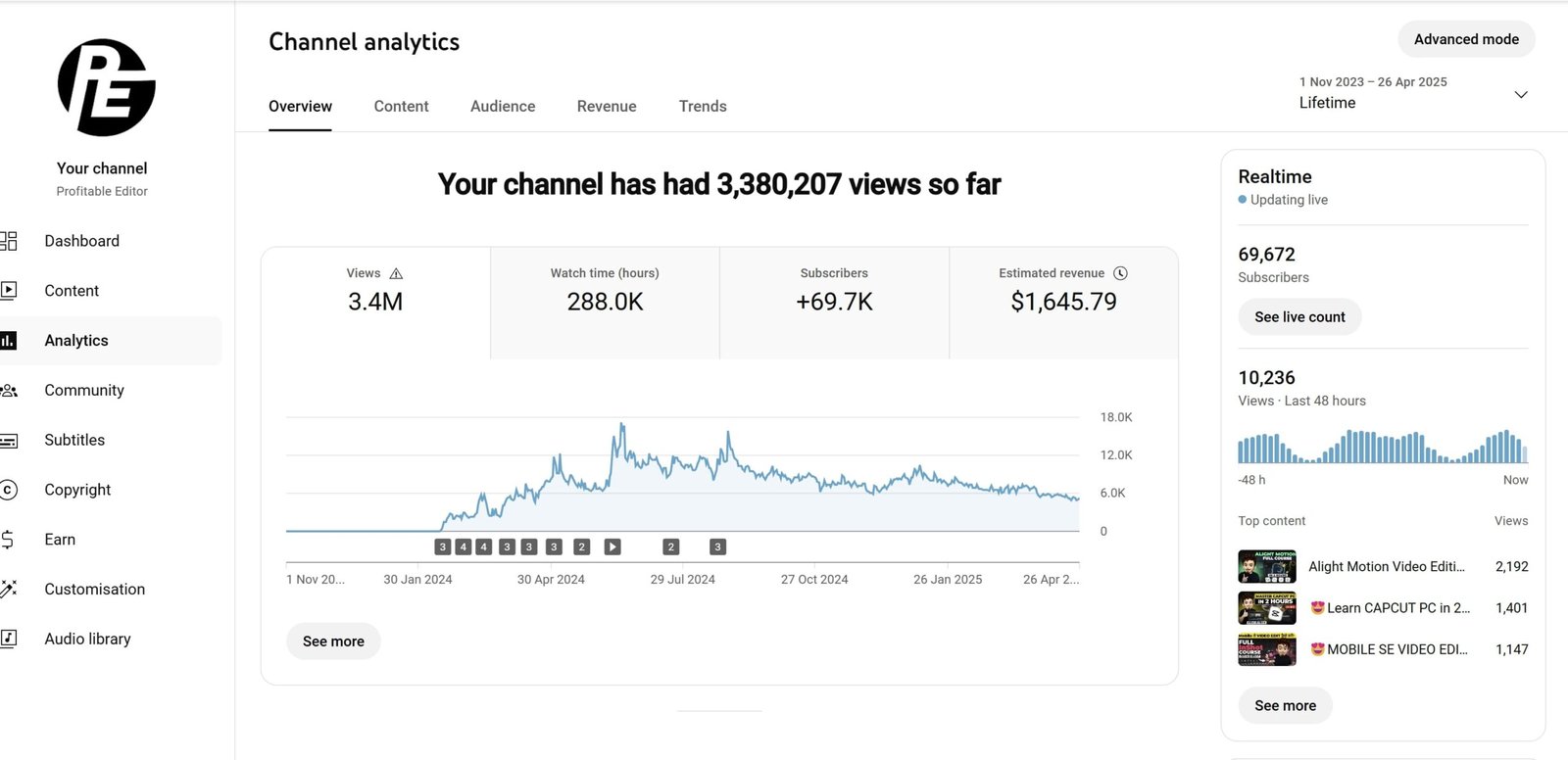
Task: Click the title MOBILE SE VIDEO EDI...
Action: click(1390, 649)
